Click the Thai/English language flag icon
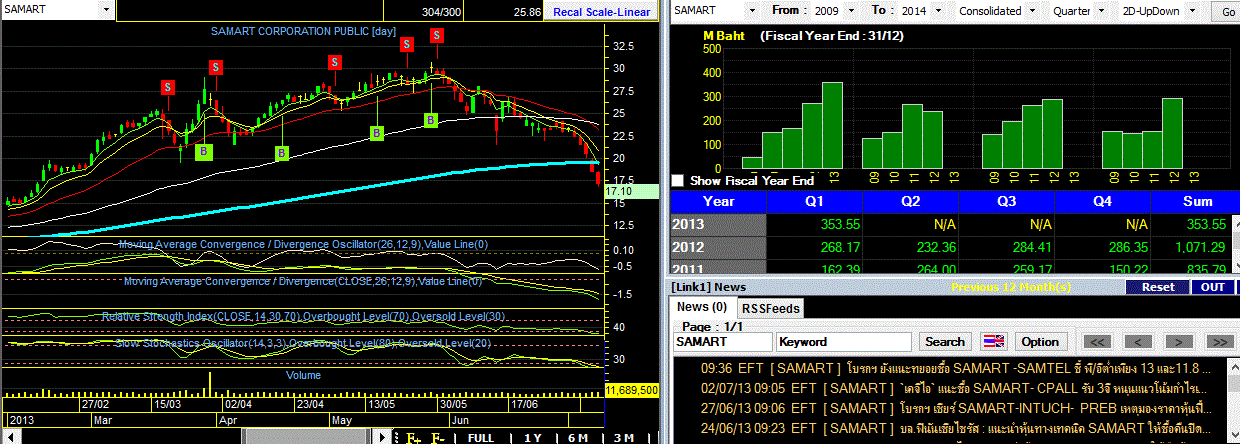This screenshot has height=444, width=1247. coord(993,342)
